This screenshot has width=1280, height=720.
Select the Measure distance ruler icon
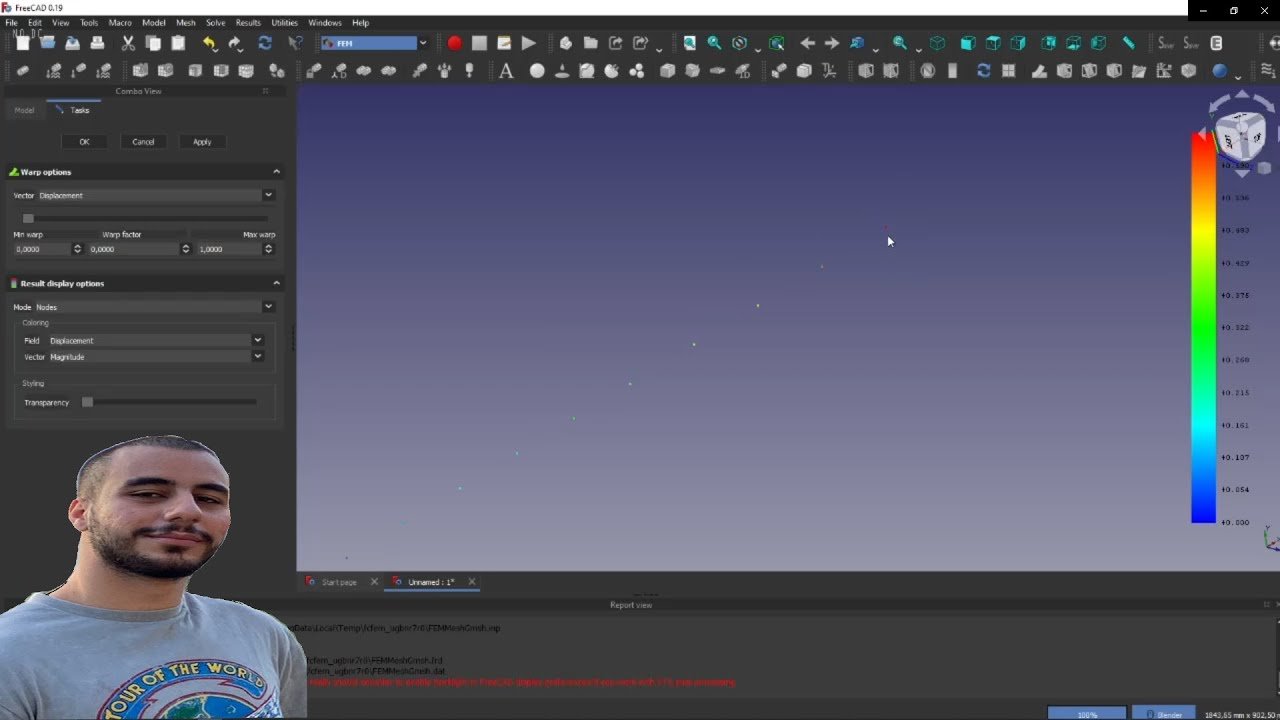(1128, 43)
